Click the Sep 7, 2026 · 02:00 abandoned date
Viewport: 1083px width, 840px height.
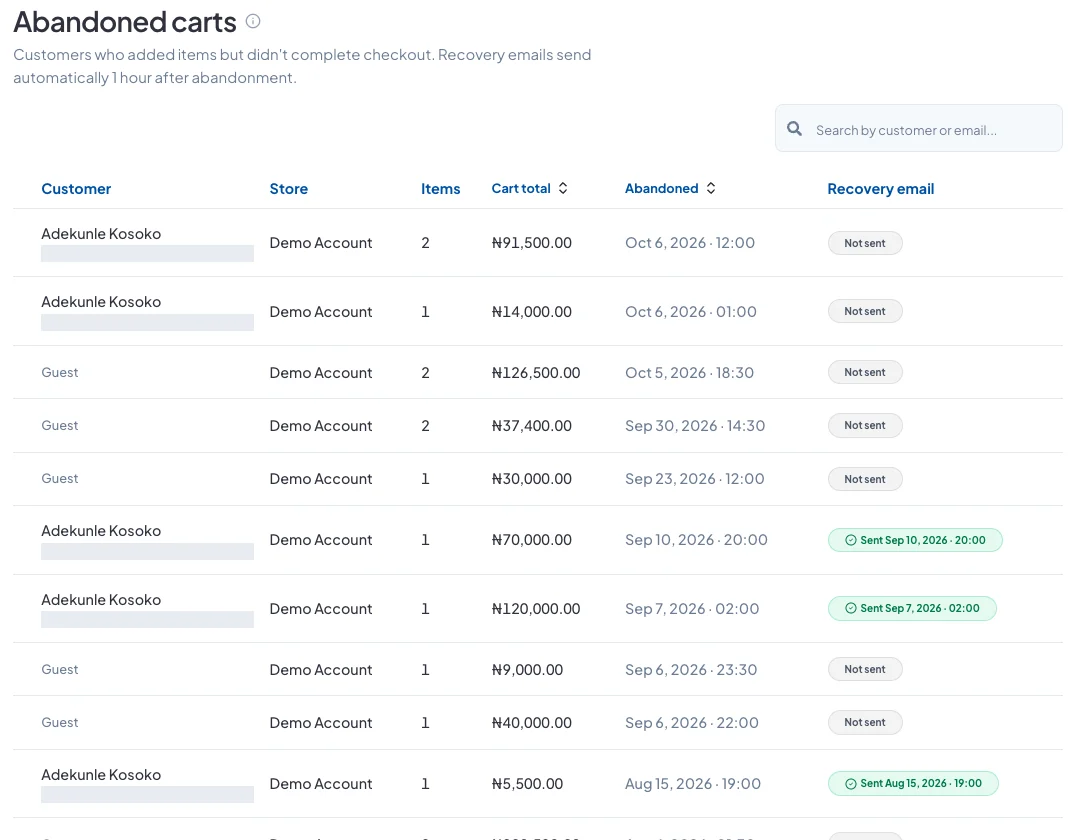click(x=692, y=609)
